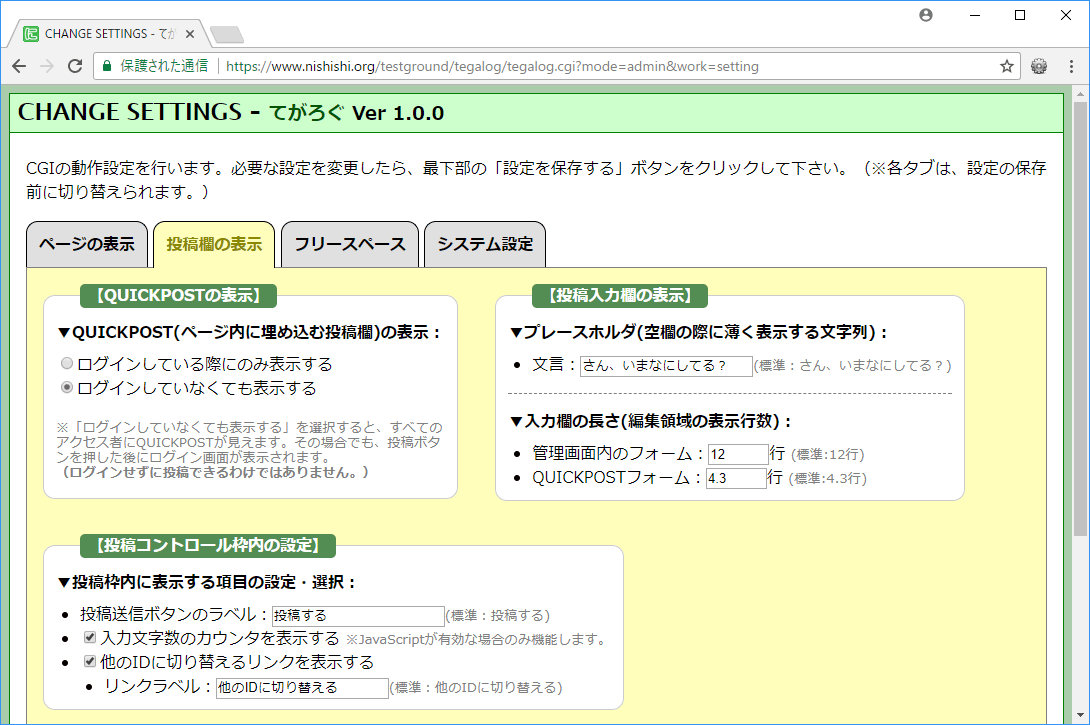This screenshot has height=725, width=1090.
Task: Open the フリースペース tab
Action: [x=350, y=244]
